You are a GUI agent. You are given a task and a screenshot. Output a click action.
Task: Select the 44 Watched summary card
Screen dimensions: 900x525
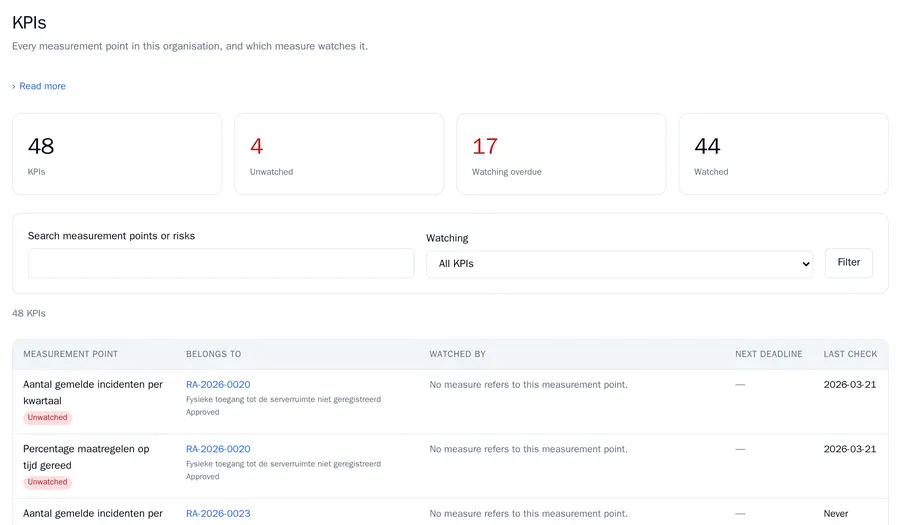(x=783, y=154)
